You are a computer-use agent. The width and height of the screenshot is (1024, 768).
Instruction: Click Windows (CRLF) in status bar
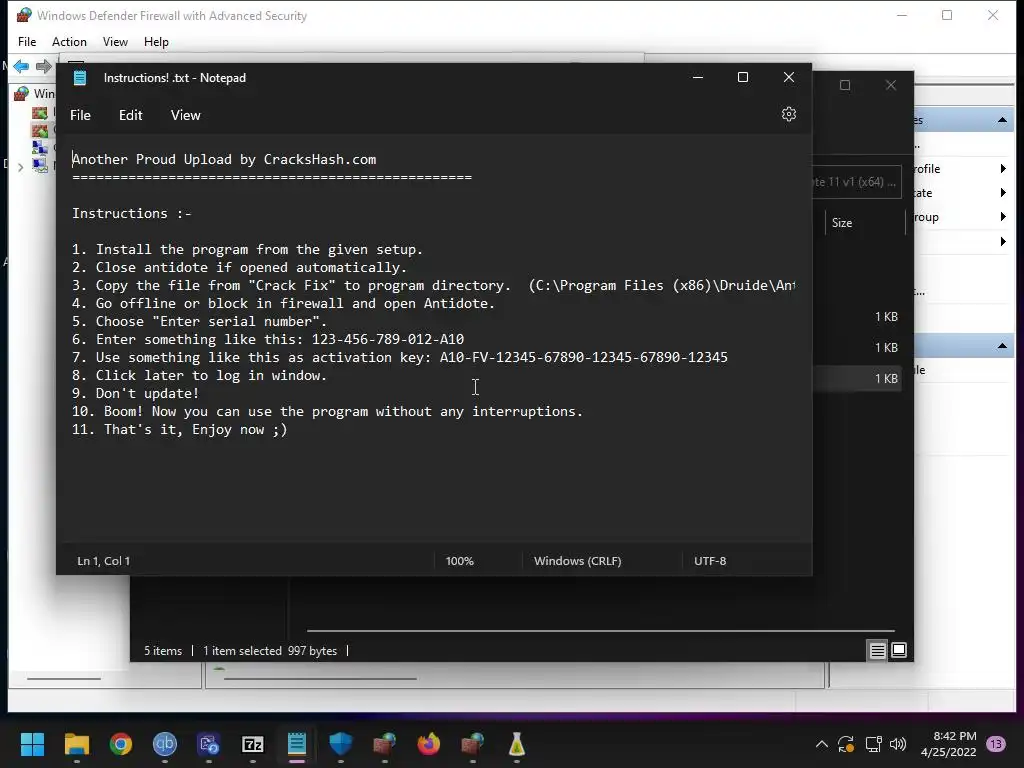point(577,561)
